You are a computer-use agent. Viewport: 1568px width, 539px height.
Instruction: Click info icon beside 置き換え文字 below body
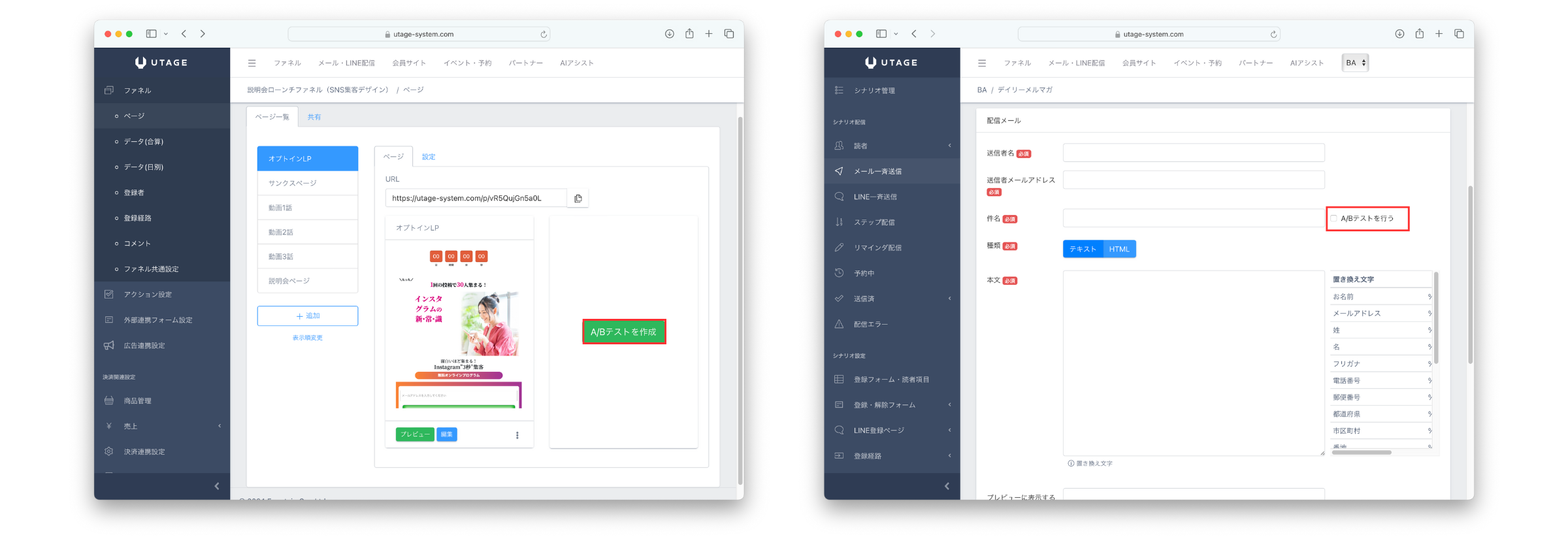tap(1071, 463)
